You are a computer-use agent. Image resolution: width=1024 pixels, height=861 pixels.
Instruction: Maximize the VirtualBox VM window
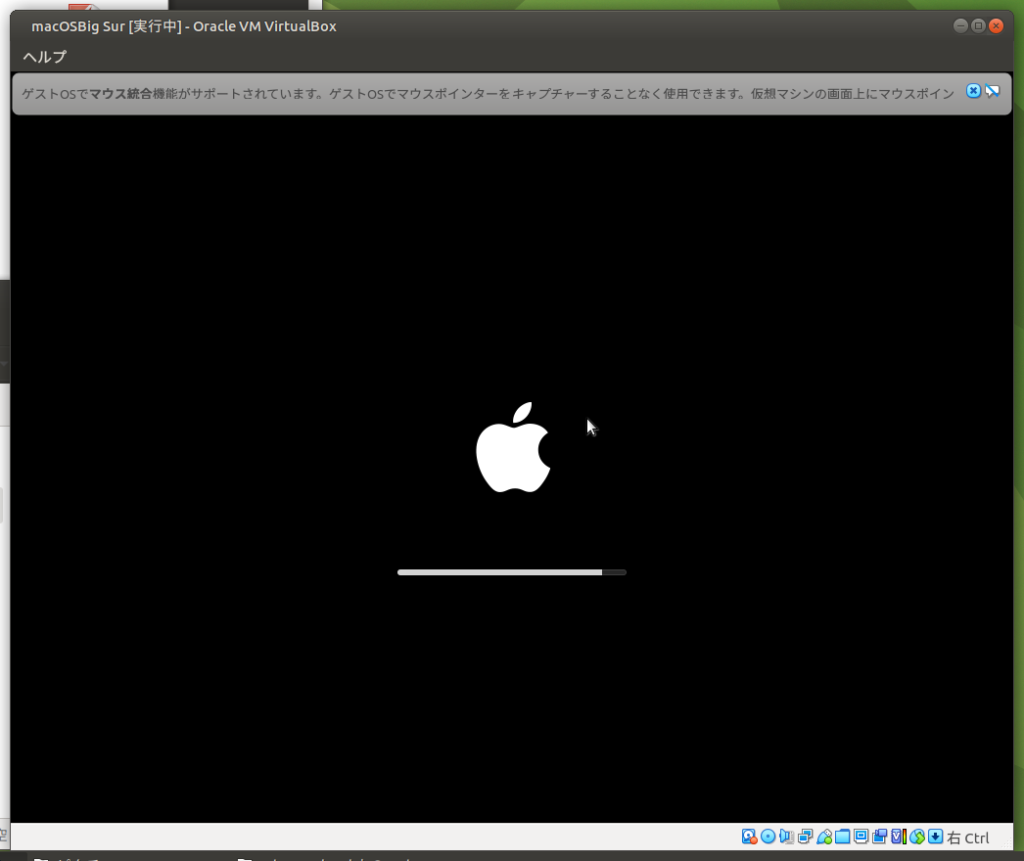point(978,25)
